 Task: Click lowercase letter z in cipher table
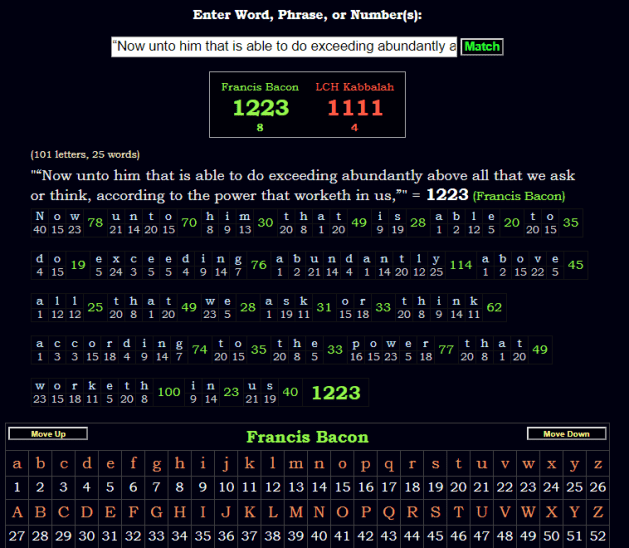598,464
